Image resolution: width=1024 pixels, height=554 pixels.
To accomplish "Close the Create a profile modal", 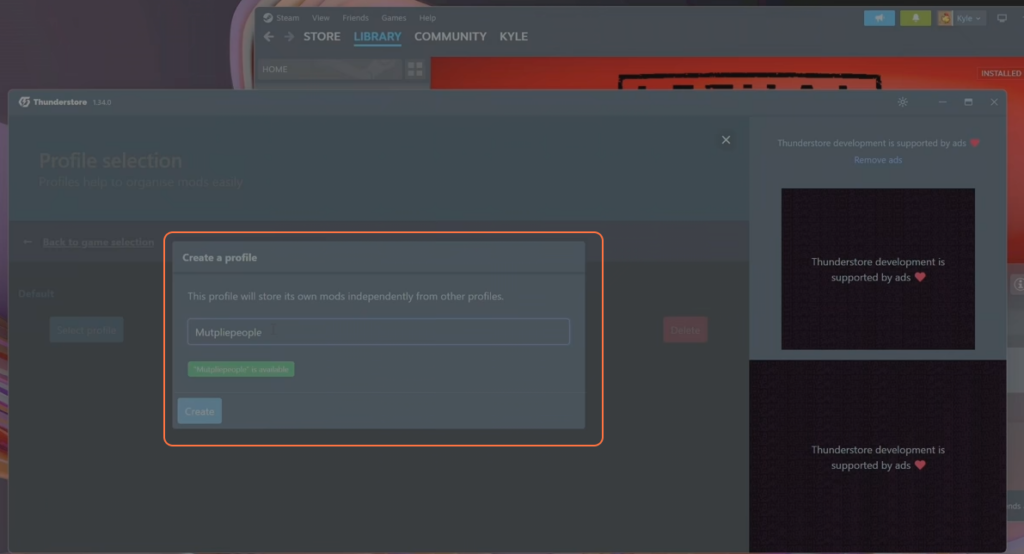I will point(726,140).
